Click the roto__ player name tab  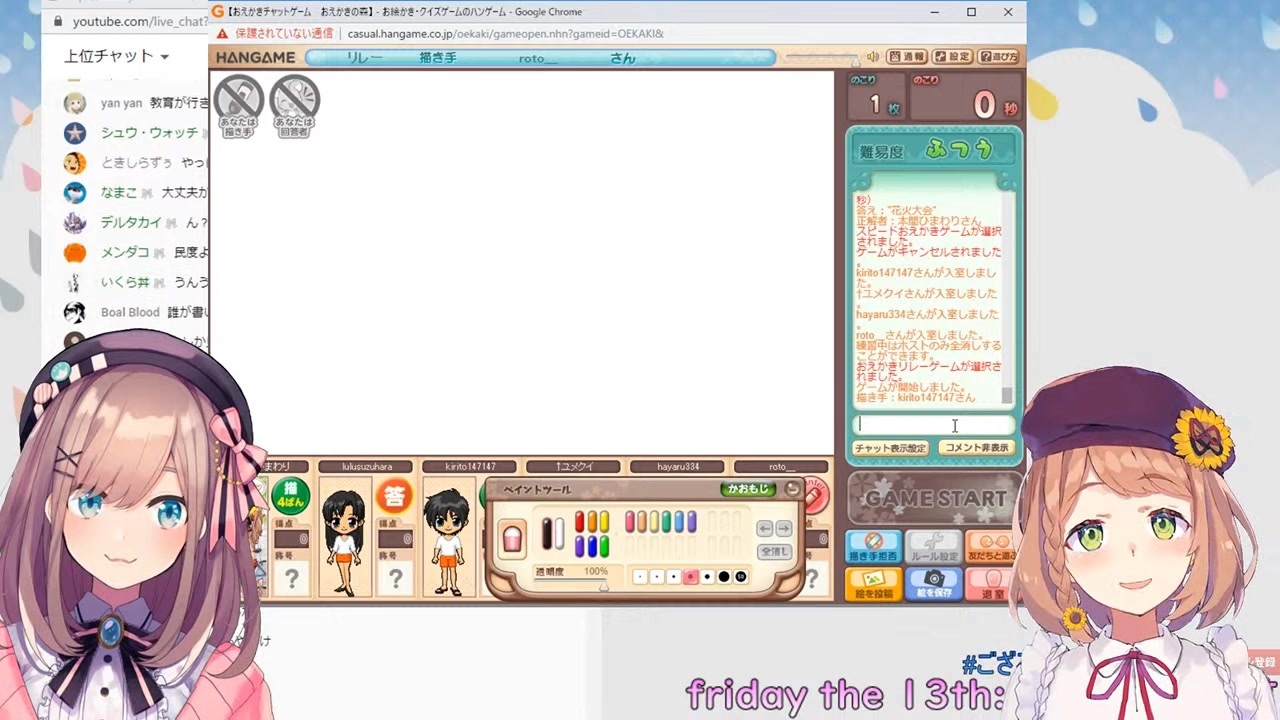(x=782, y=466)
